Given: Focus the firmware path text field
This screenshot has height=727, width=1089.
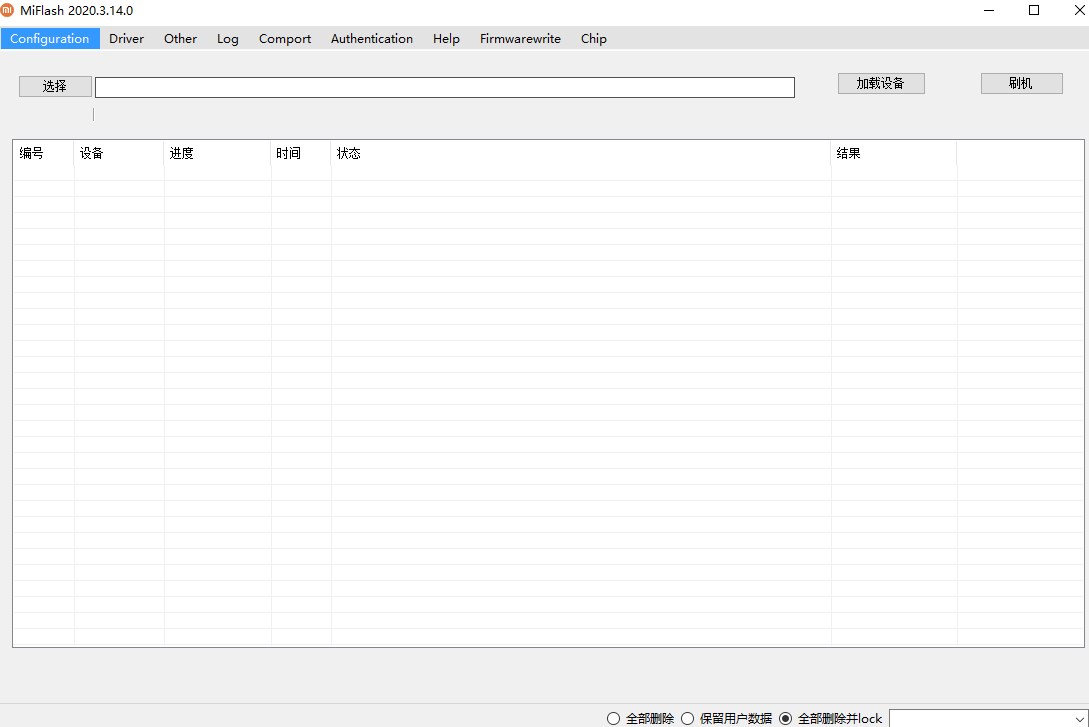Looking at the screenshot, I should tap(444, 88).
